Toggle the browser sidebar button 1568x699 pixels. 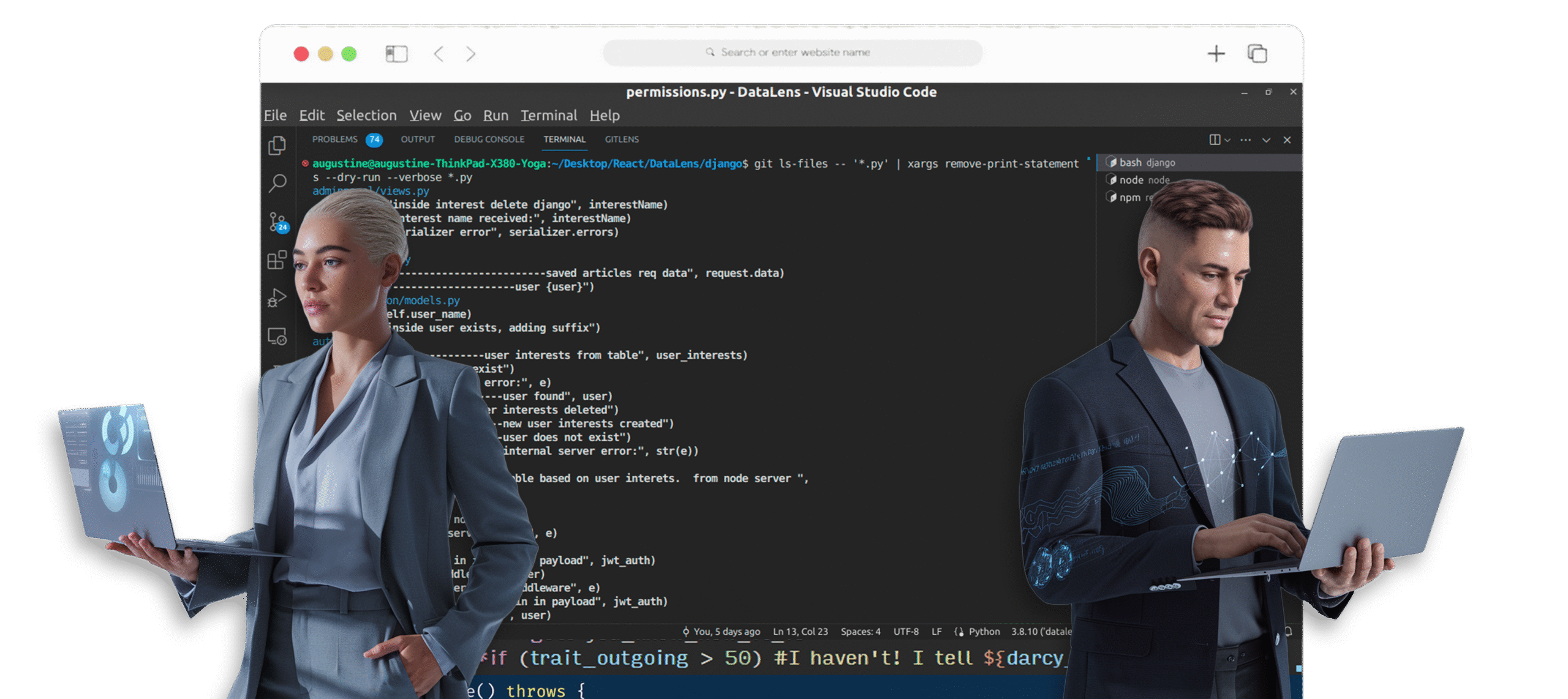(396, 54)
